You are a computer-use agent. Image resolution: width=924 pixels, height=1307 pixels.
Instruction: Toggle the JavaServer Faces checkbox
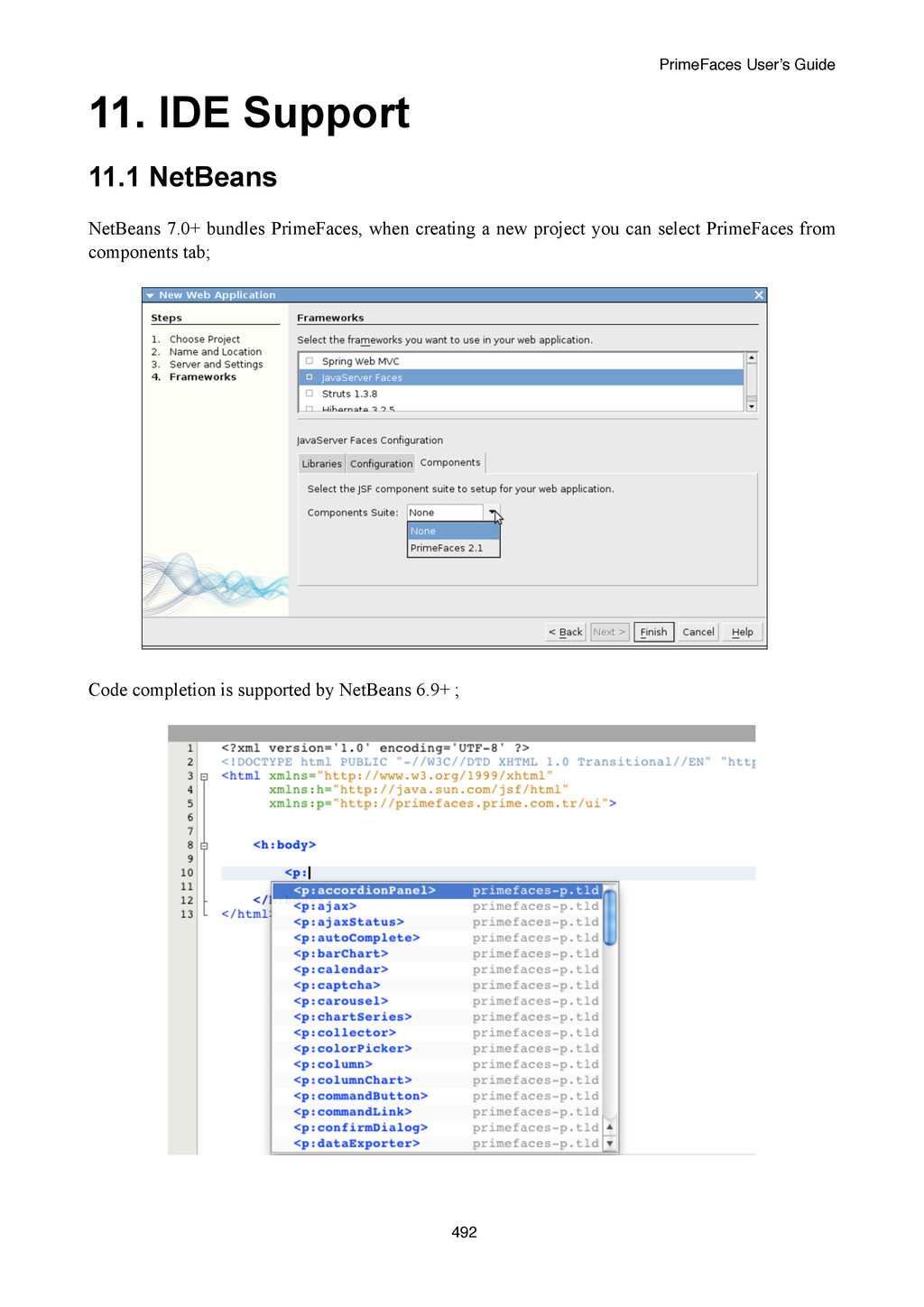tap(310, 377)
